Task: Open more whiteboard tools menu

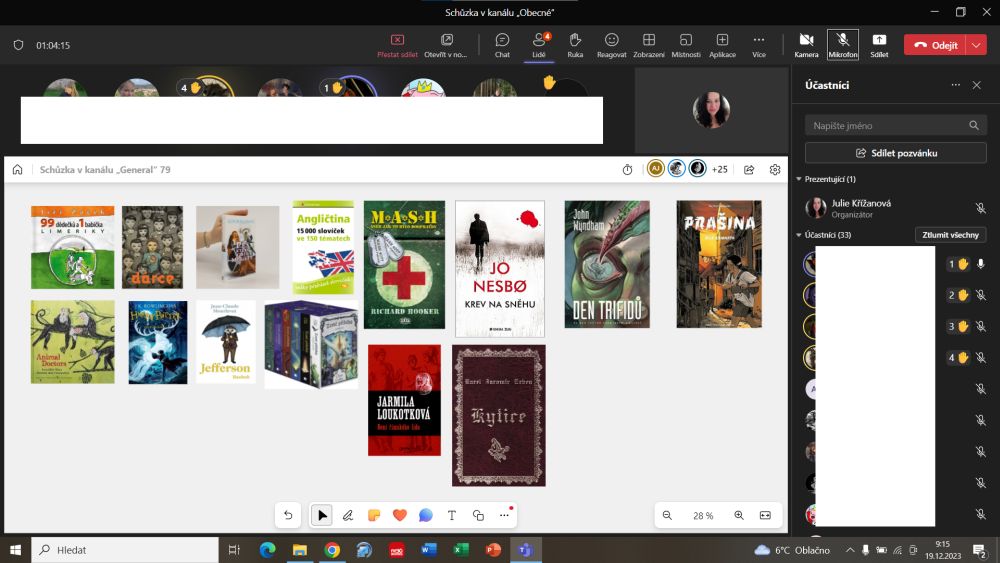Action: (504, 515)
